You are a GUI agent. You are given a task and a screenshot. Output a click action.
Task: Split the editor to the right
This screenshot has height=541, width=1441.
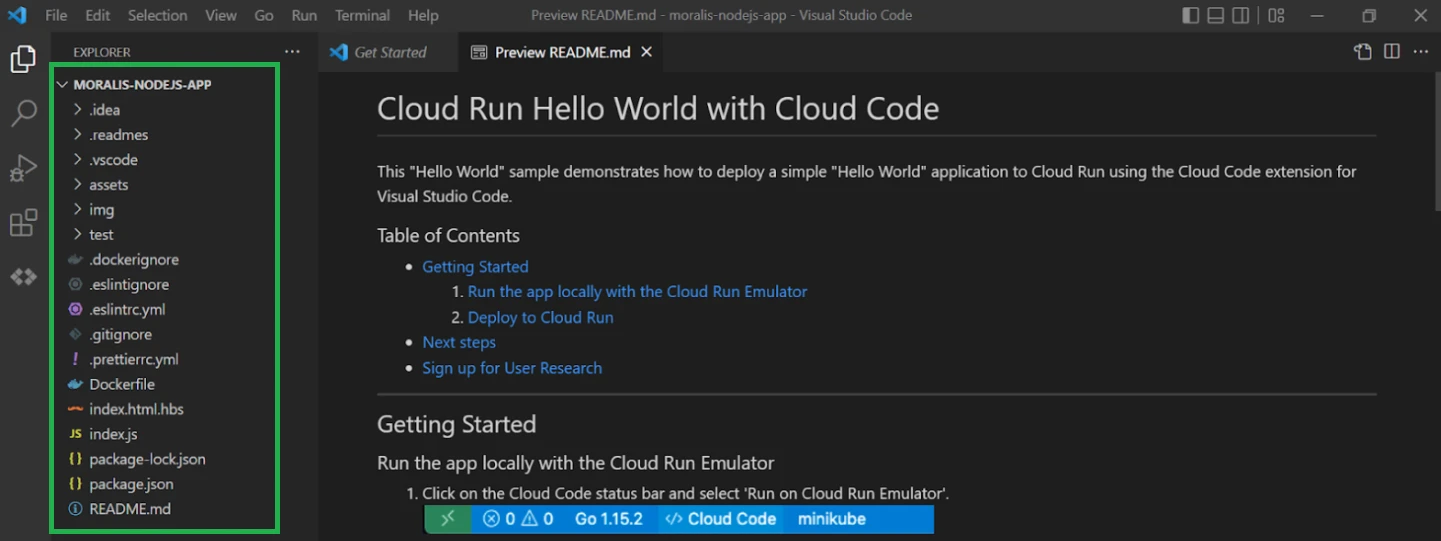(1391, 52)
